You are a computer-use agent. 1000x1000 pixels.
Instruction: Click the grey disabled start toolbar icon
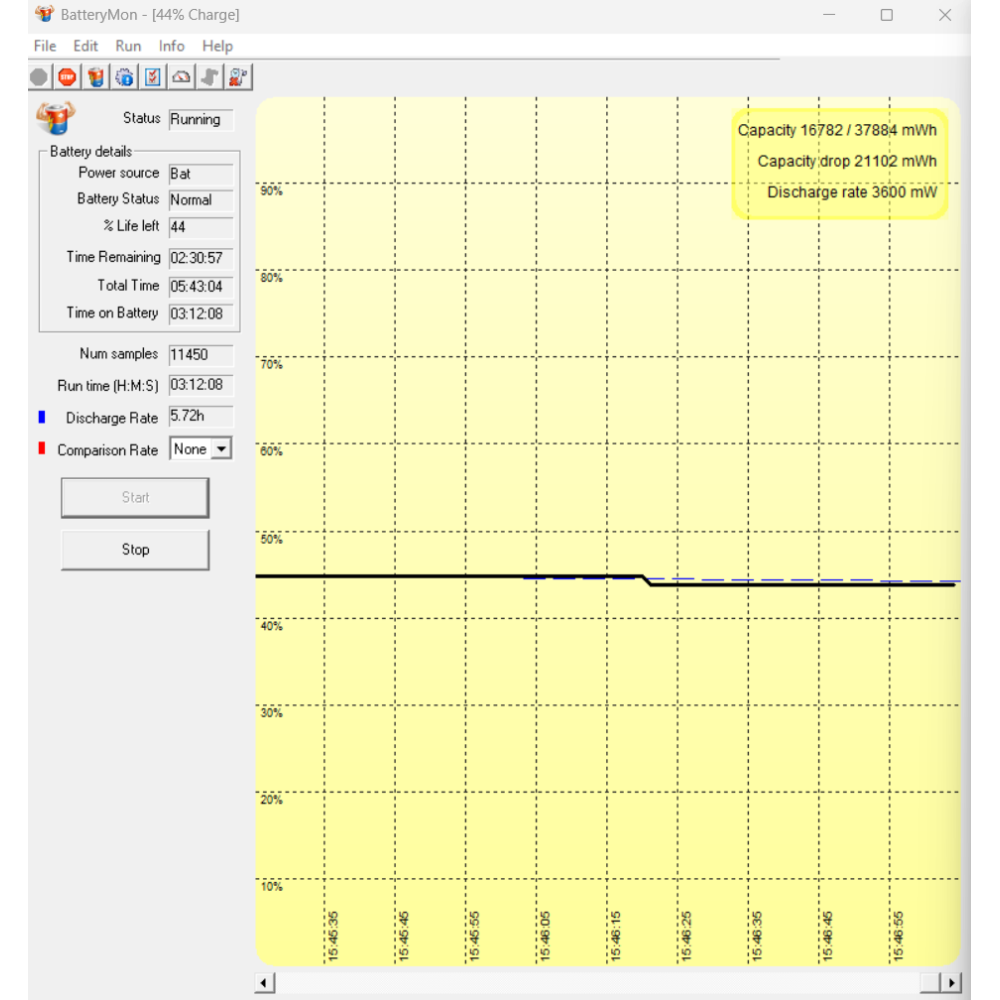coord(39,76)
